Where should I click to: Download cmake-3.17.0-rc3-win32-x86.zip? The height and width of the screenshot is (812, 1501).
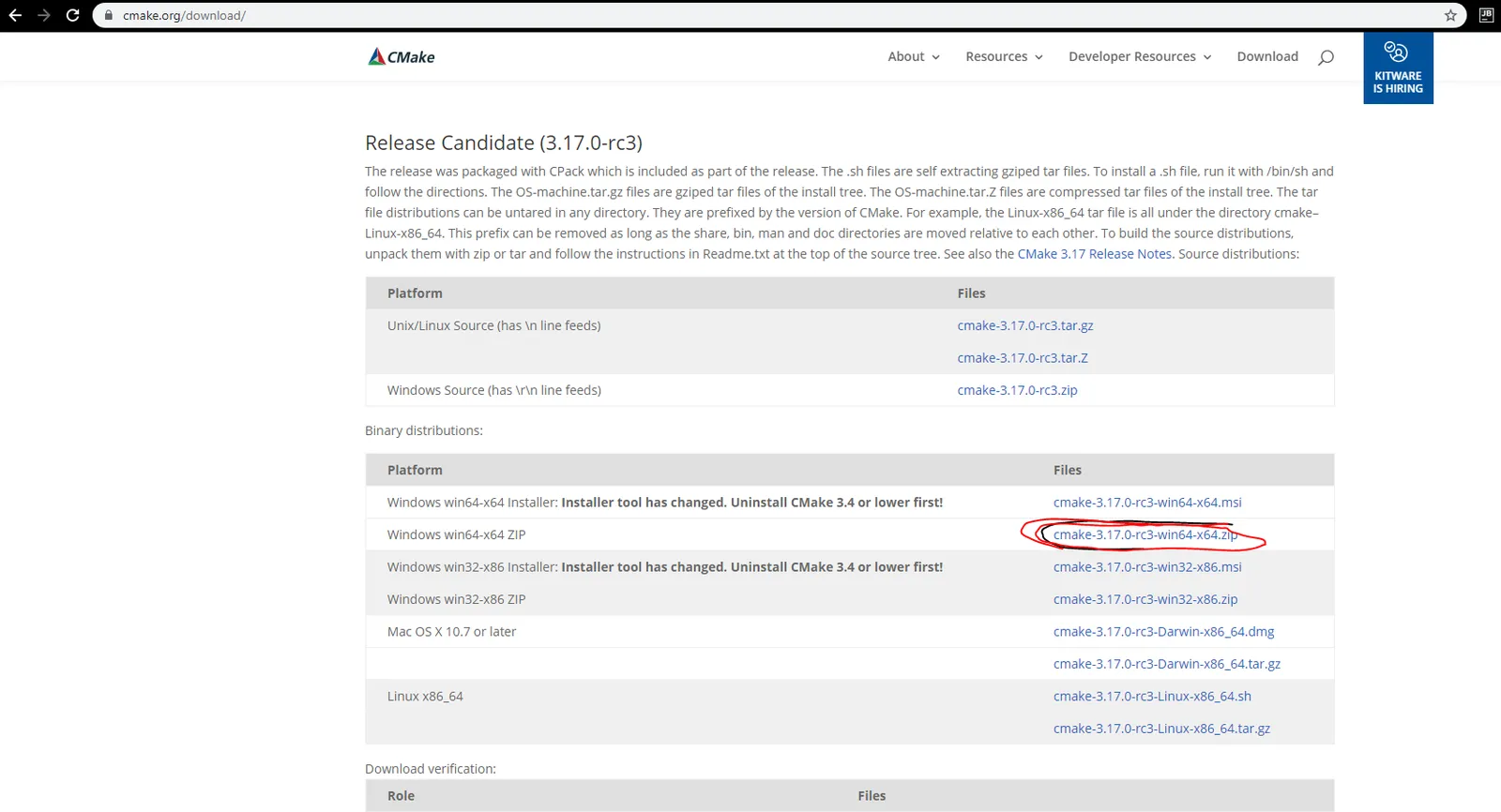[1145, 599]
